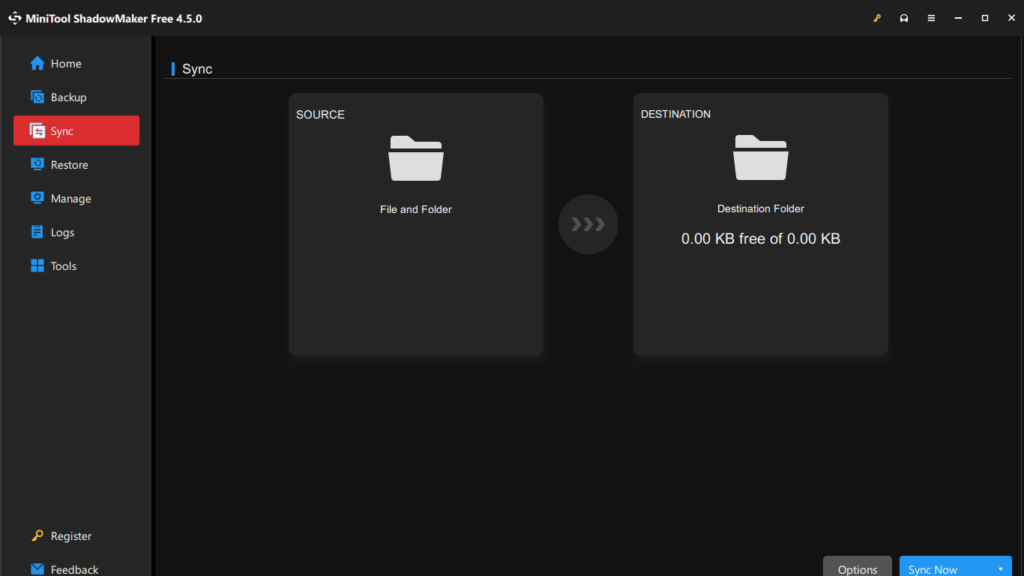Expand the Sync Now dropdown arrow
1024x576 pixels.
tap(1000, 568)
